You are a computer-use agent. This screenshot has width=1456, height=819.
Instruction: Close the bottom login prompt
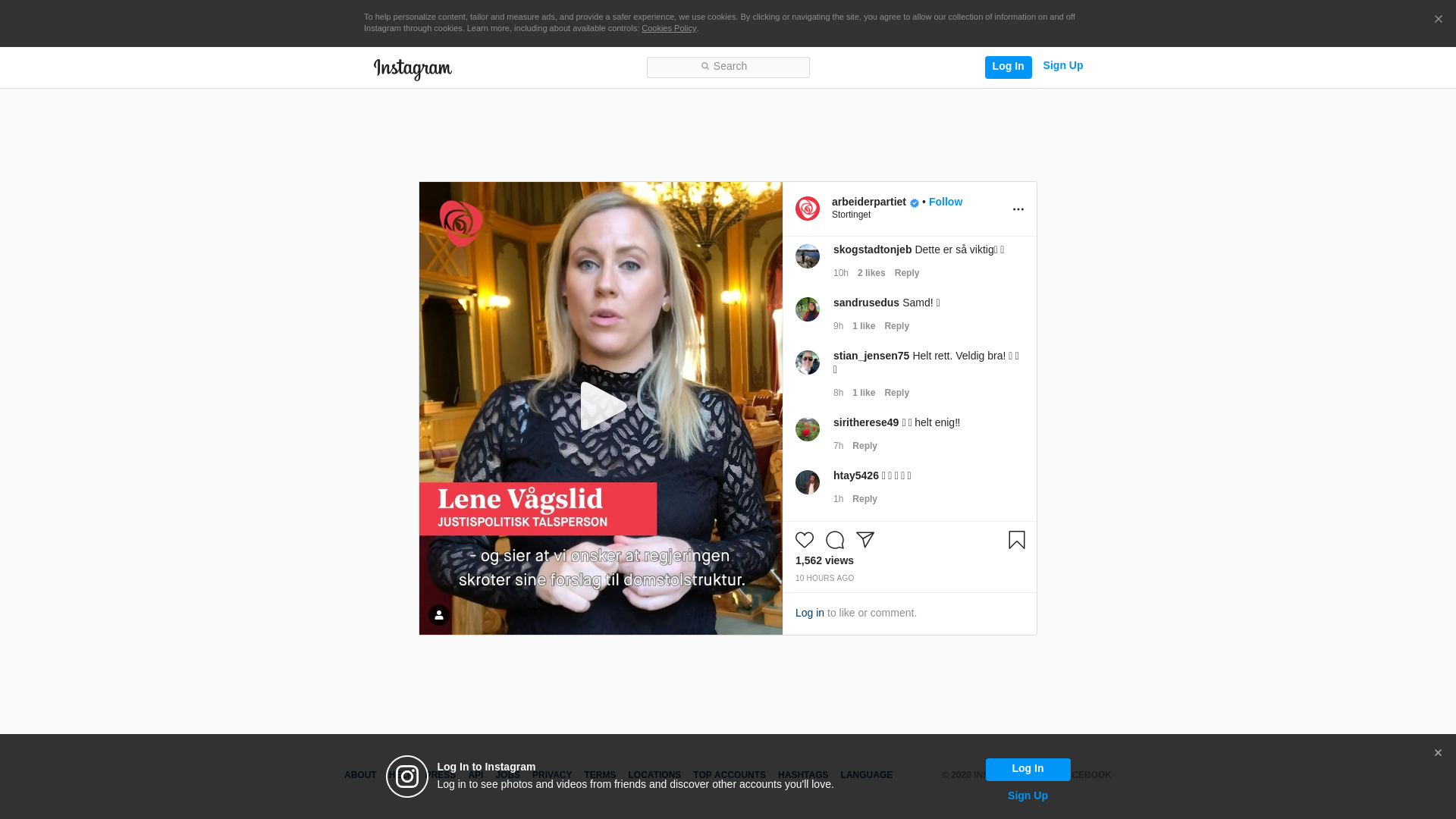[1438, 753]
